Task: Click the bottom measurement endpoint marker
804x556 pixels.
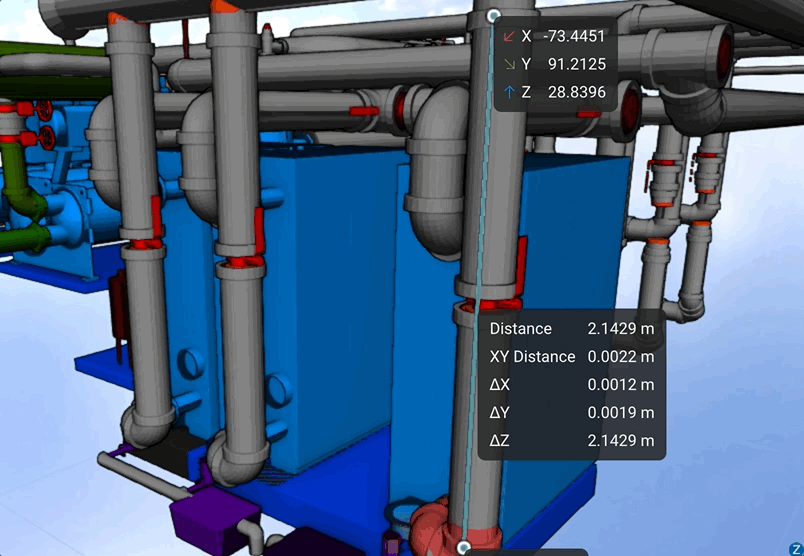Action: point(463,547)
